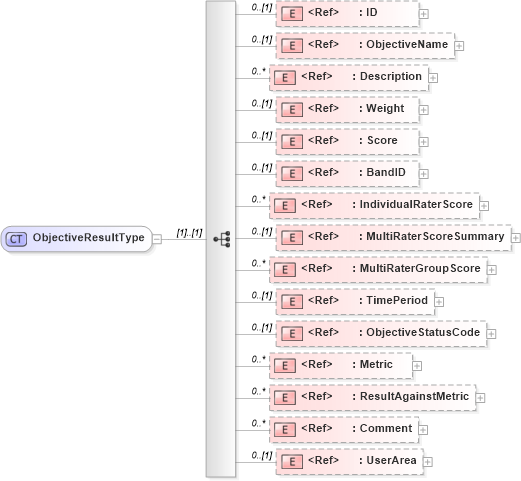Select the UserArea label text

tap(391, 460)
